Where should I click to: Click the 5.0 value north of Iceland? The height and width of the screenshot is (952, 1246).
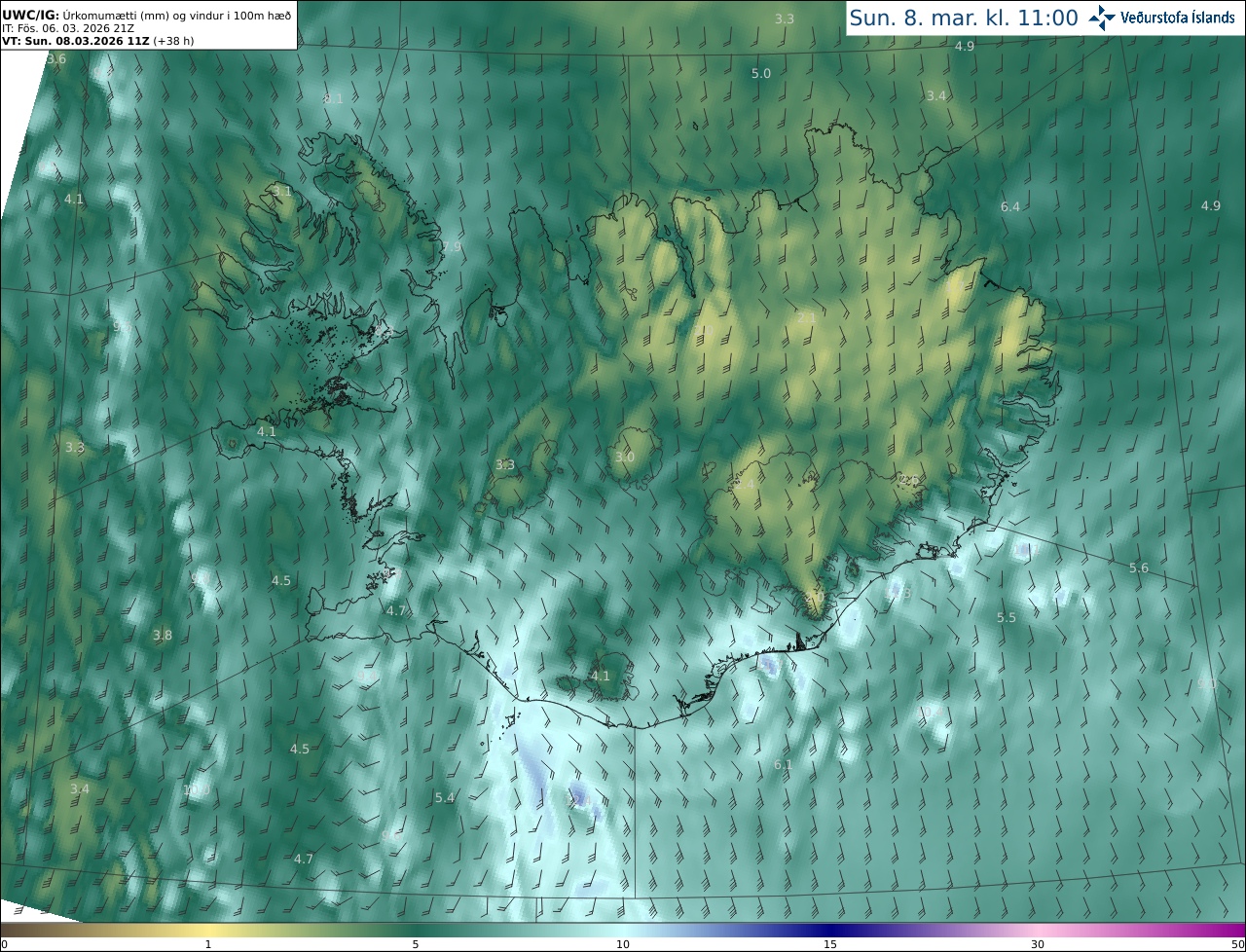tap(761, 74)
